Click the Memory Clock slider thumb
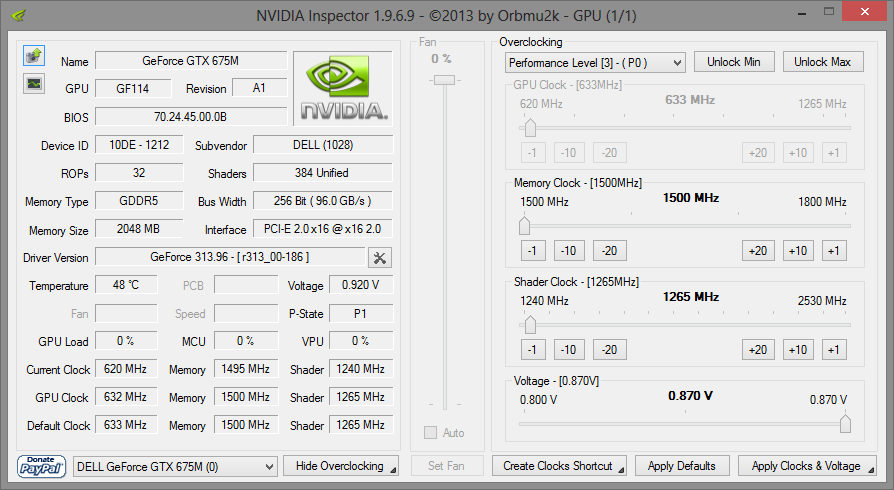This screenshot has height=490, width=894. point(525,226)
